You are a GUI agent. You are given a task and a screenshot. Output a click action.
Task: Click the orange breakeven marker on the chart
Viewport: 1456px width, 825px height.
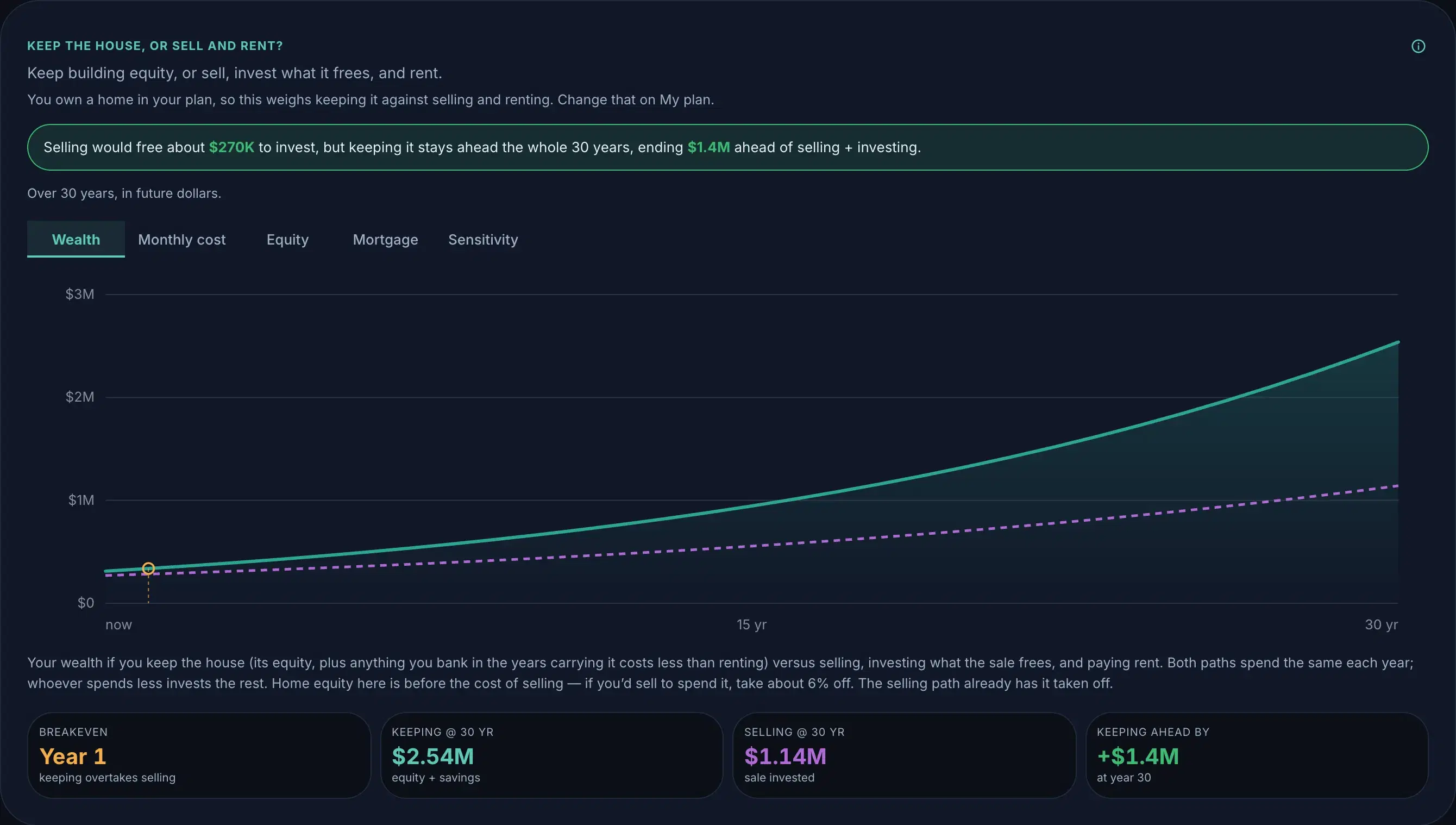148,568
